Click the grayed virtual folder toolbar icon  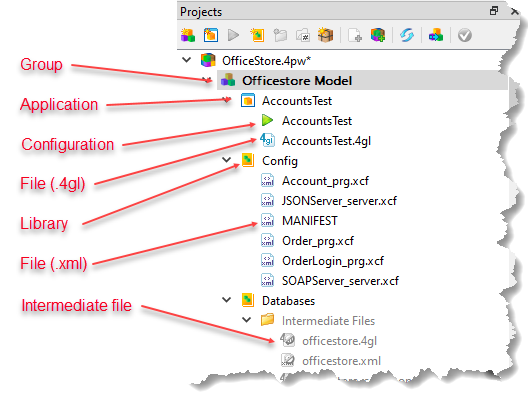pos(303,35)
